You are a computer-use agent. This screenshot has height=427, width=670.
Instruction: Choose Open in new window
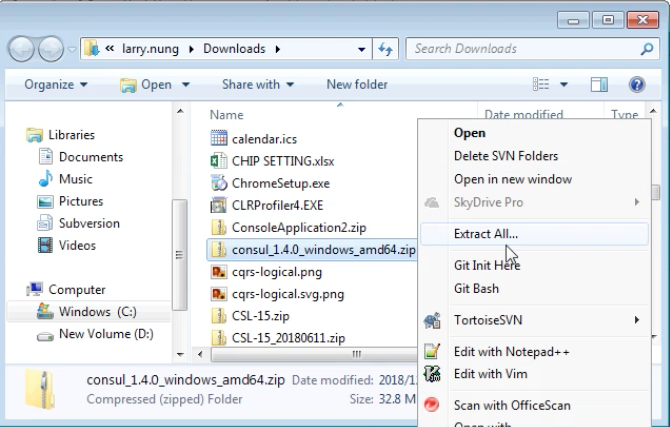click(534, 179)
